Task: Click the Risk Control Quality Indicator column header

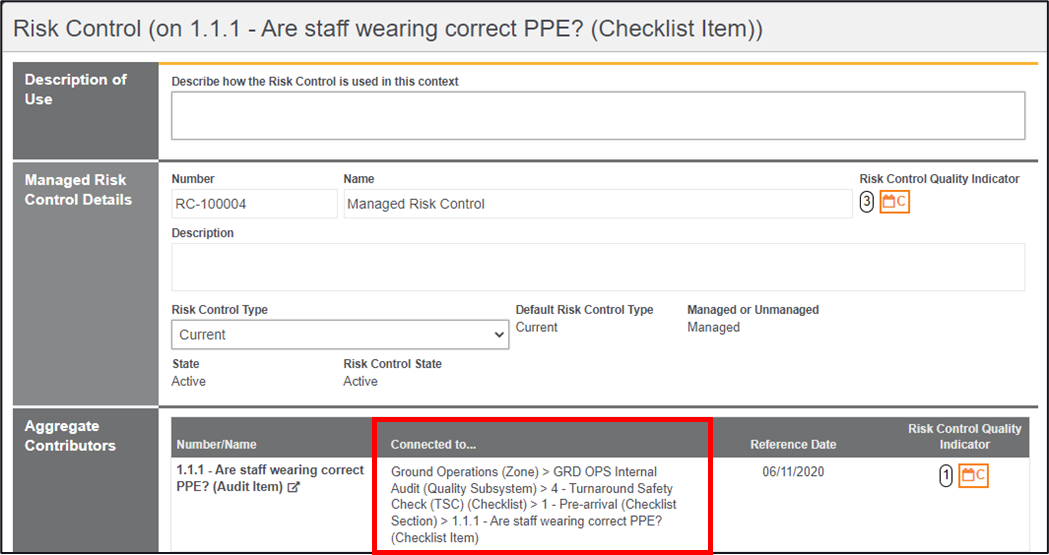Action: tap(964, 436)
